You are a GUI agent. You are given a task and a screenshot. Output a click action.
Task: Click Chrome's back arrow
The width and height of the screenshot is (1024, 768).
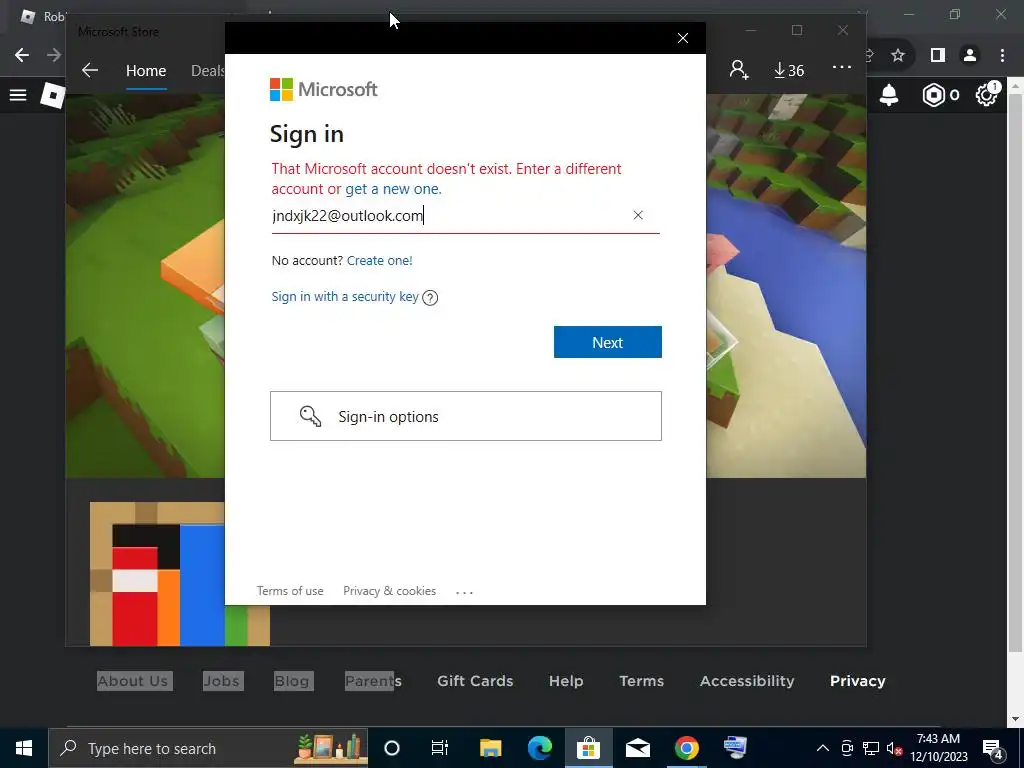(x=22, y=55)
